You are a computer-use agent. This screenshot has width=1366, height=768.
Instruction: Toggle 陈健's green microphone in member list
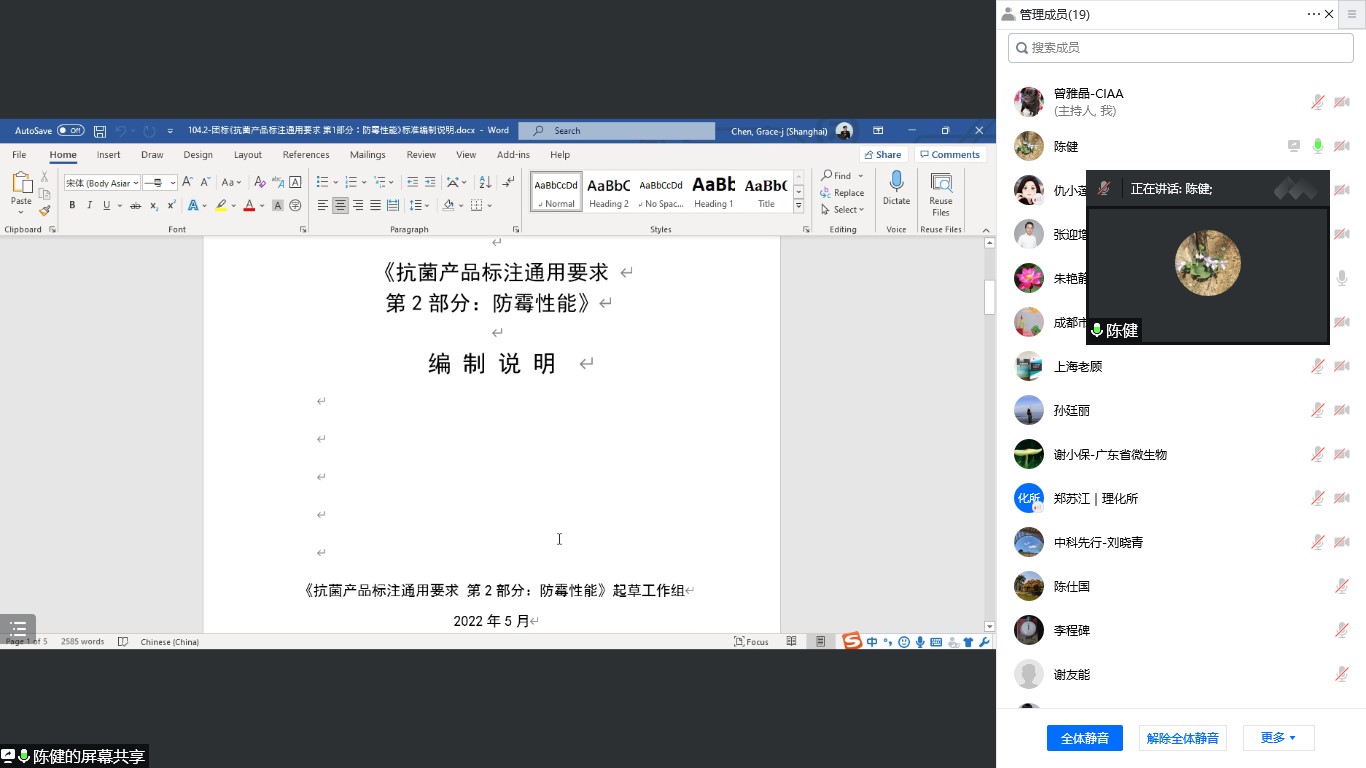coord(1318,146)
